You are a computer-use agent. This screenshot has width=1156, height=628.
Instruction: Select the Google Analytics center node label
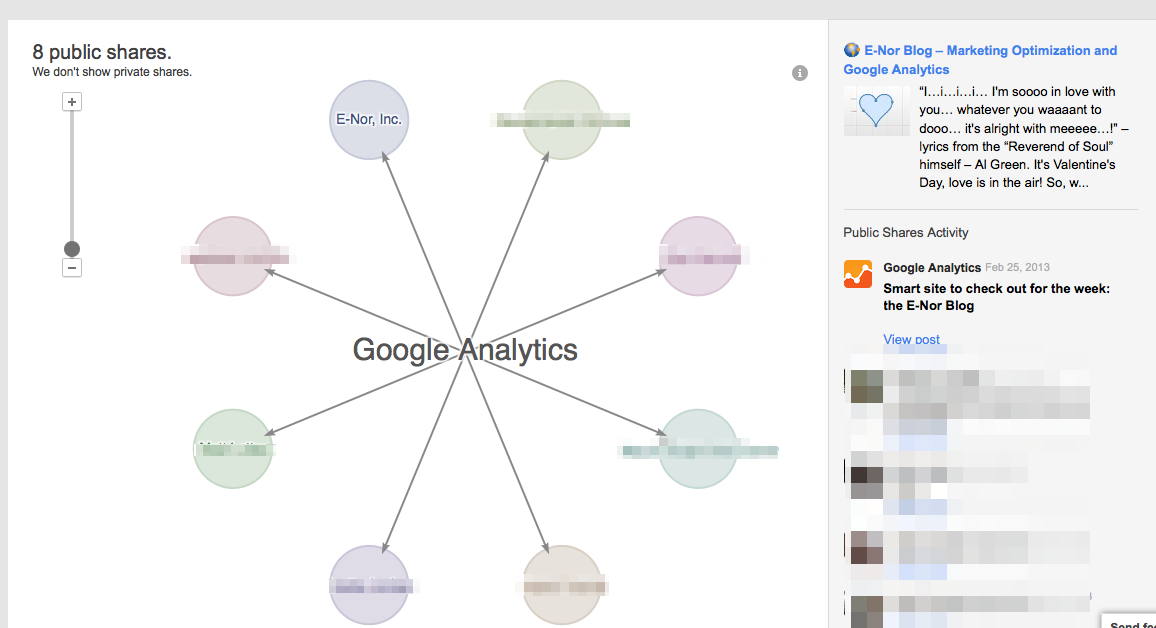pyautogui.click(x=465, y=349)
